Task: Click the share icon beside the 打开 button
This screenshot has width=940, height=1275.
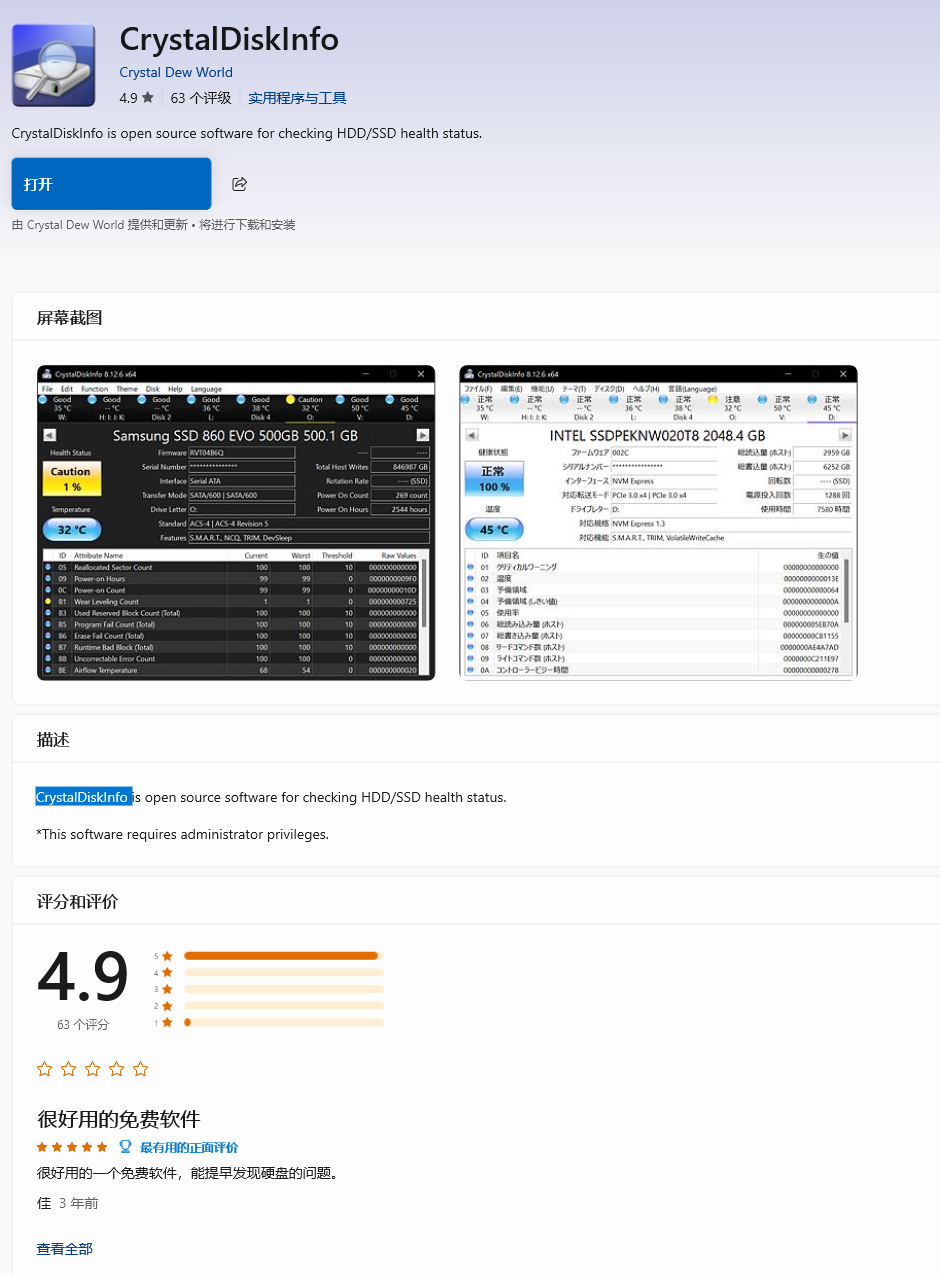Action: tap(239, 184)
